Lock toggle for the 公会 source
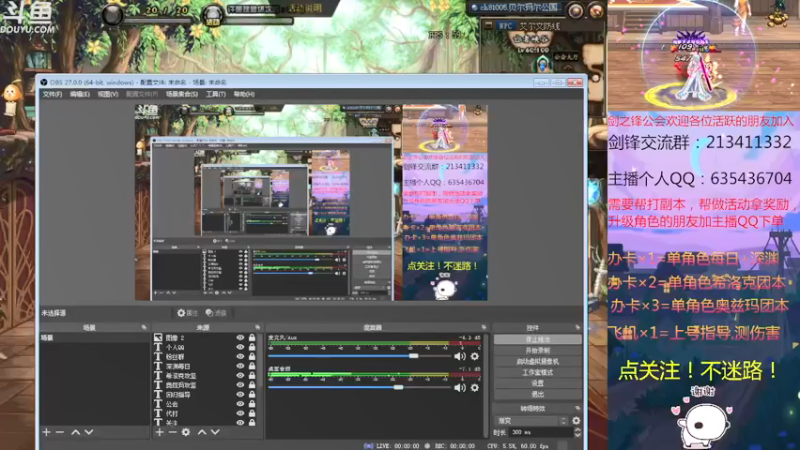 coord(252,404)
